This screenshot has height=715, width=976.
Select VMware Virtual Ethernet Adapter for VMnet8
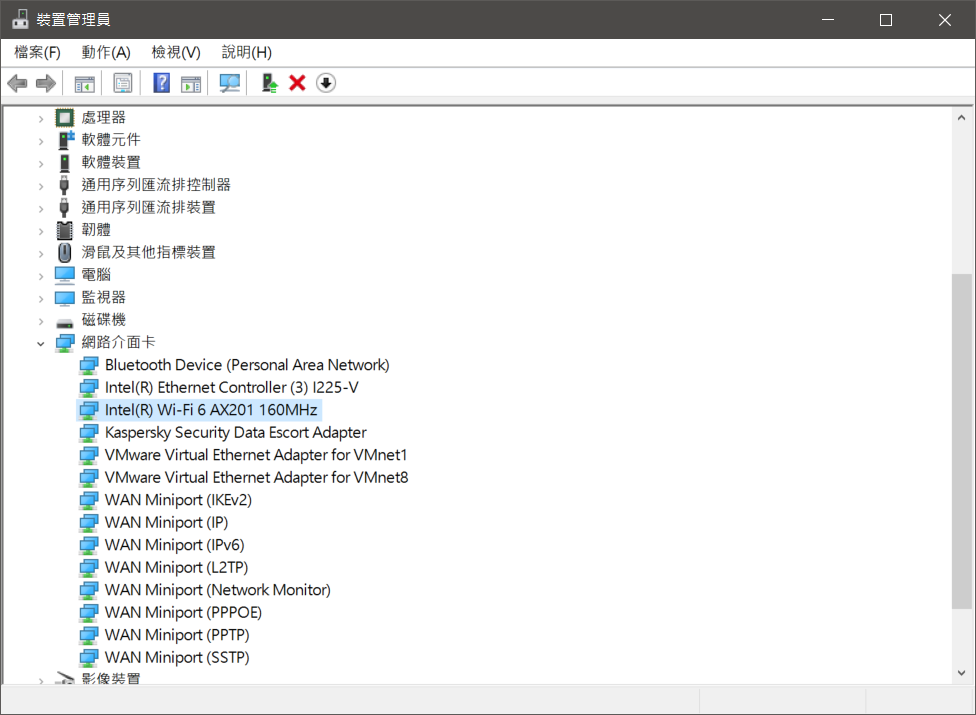[x=256, y=477]
